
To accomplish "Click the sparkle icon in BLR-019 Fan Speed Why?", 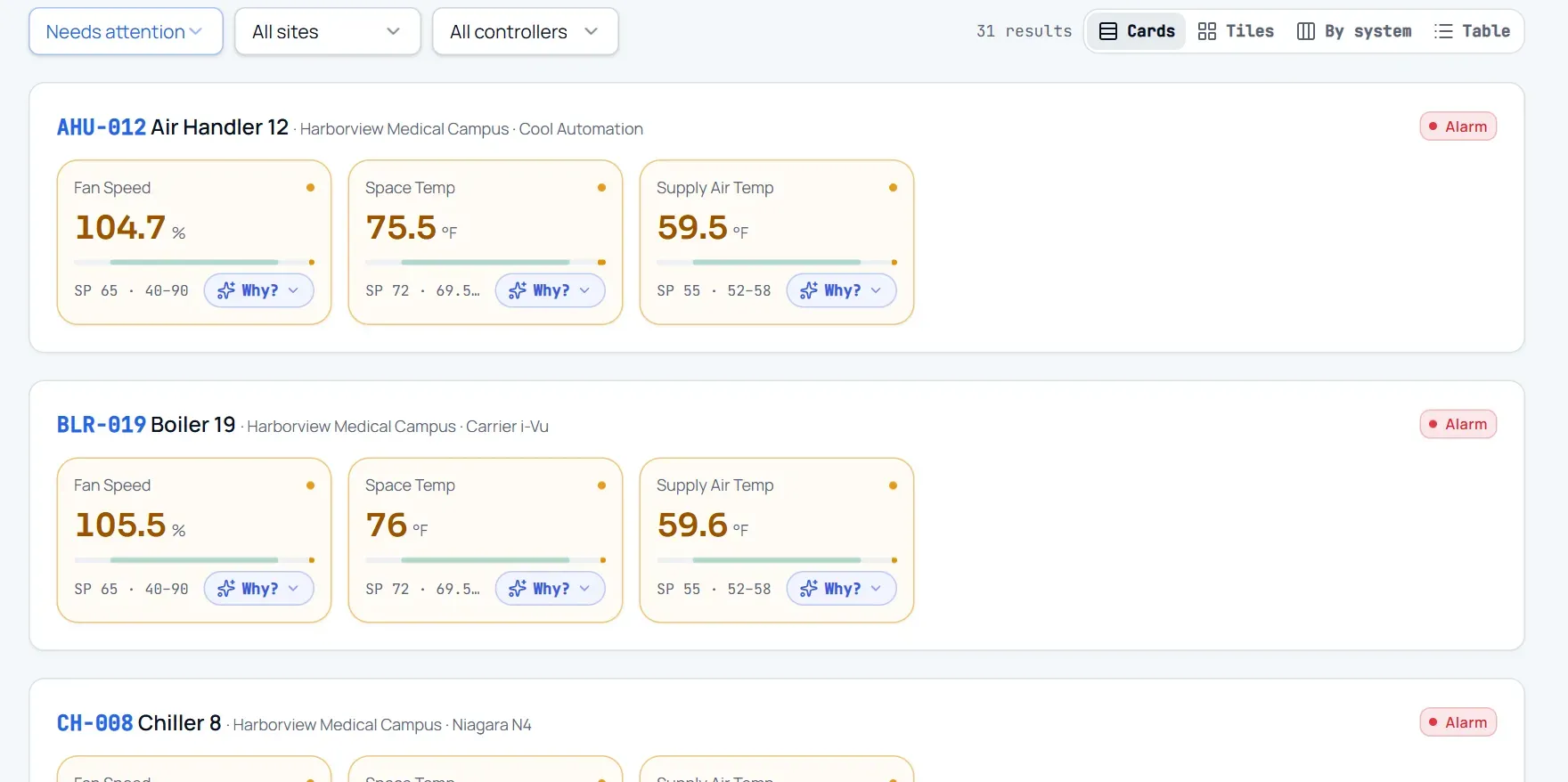I will (226, 589).
